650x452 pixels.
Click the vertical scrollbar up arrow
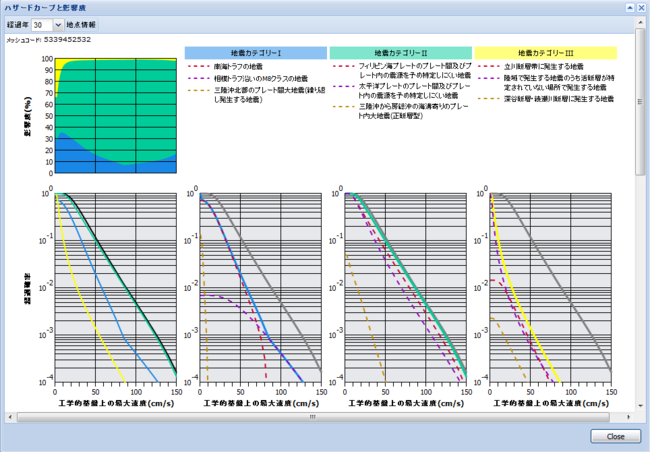(x=640, y=21)
